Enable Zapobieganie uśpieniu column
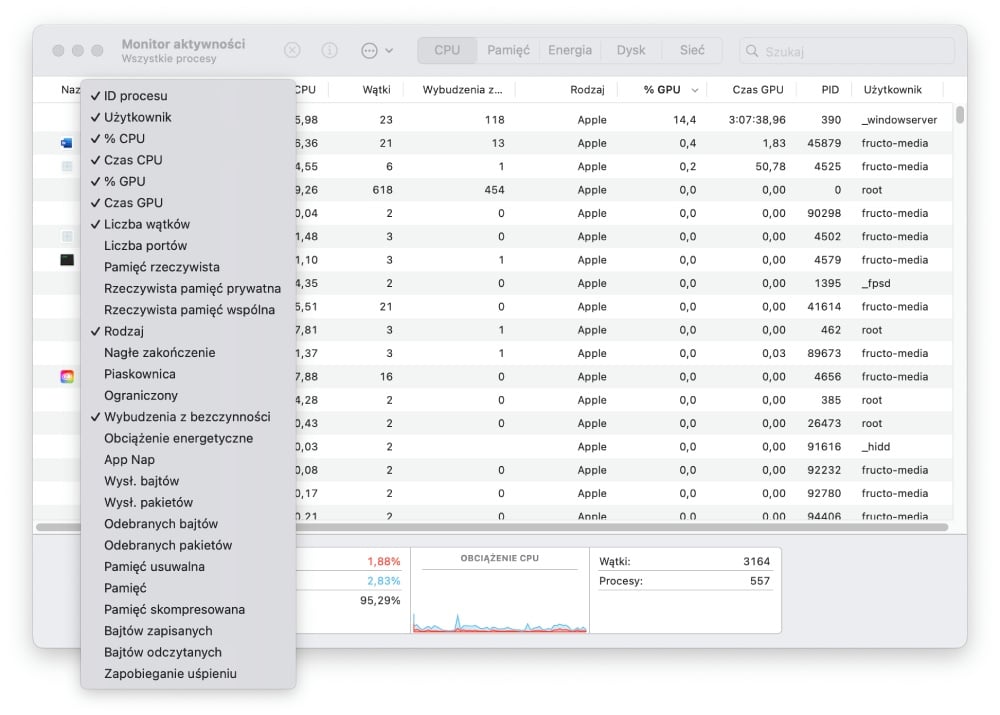 (188, 674)
